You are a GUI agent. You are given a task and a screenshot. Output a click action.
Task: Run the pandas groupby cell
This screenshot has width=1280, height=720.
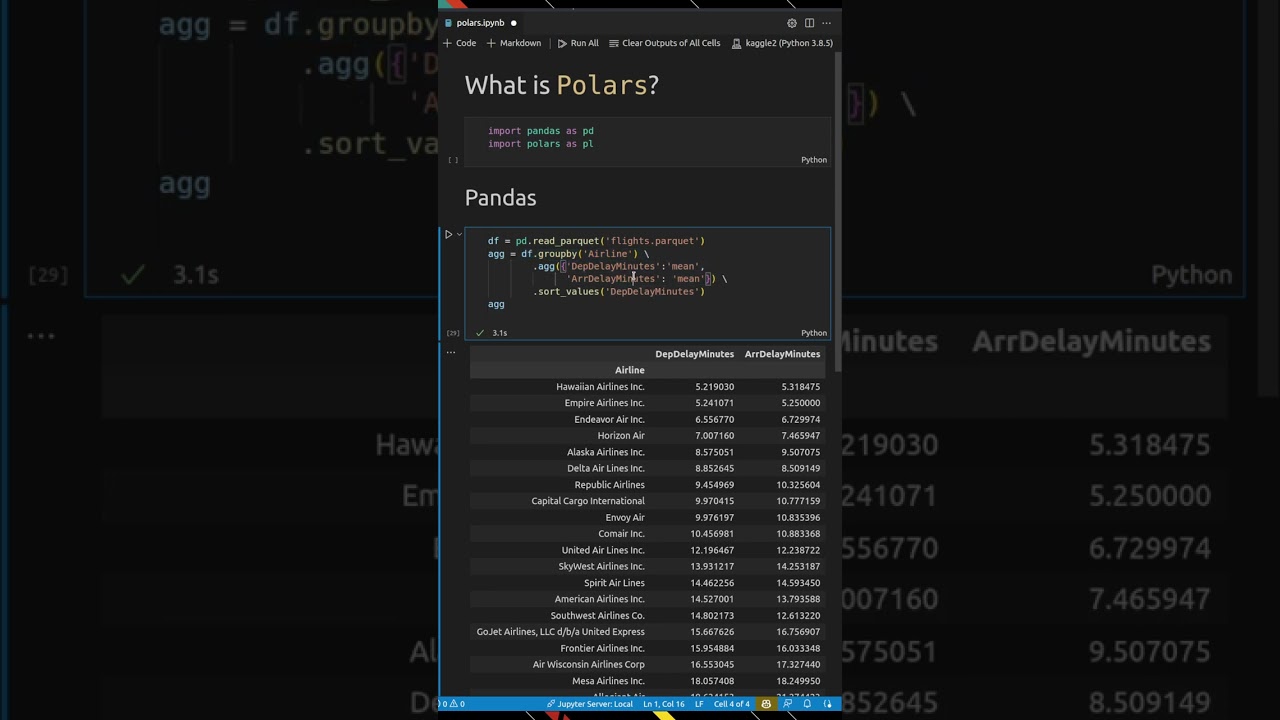click(x=448, y=234)
